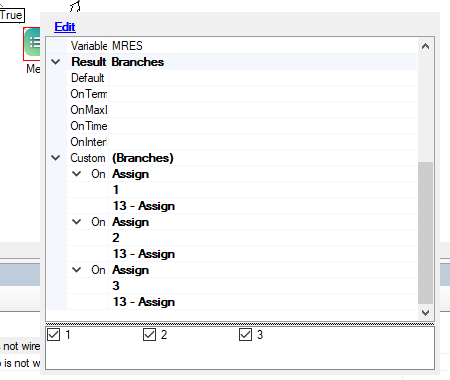Select the OnTerm branch row
This screenshot has width=450, height=380.
coord(242,94)
